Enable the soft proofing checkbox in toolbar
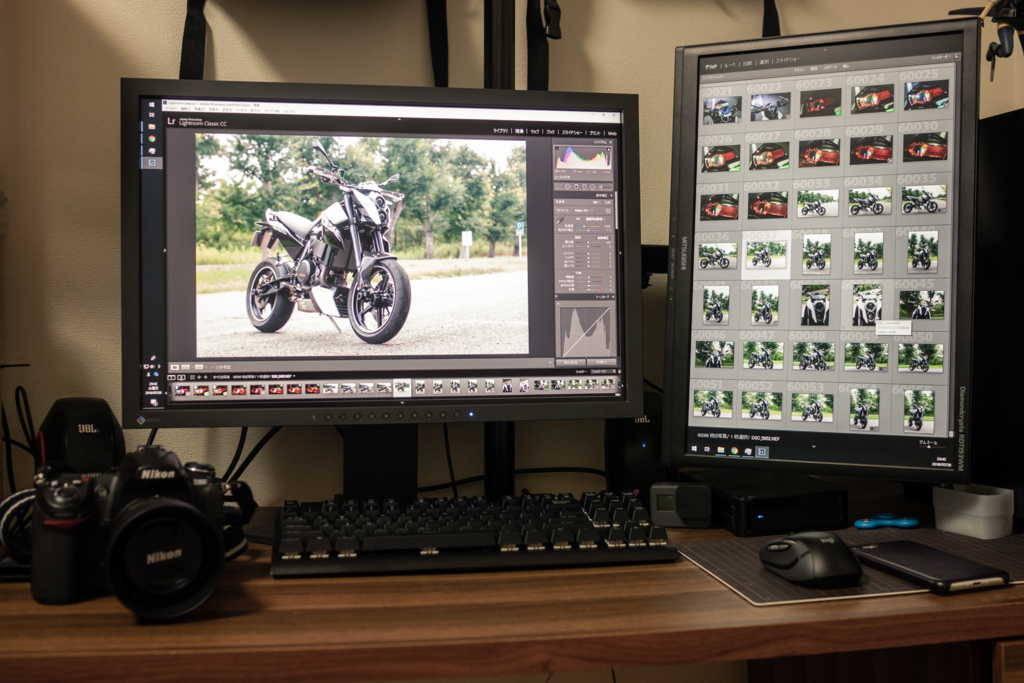The image size is (1024, 683). click(x=212, y=367)
